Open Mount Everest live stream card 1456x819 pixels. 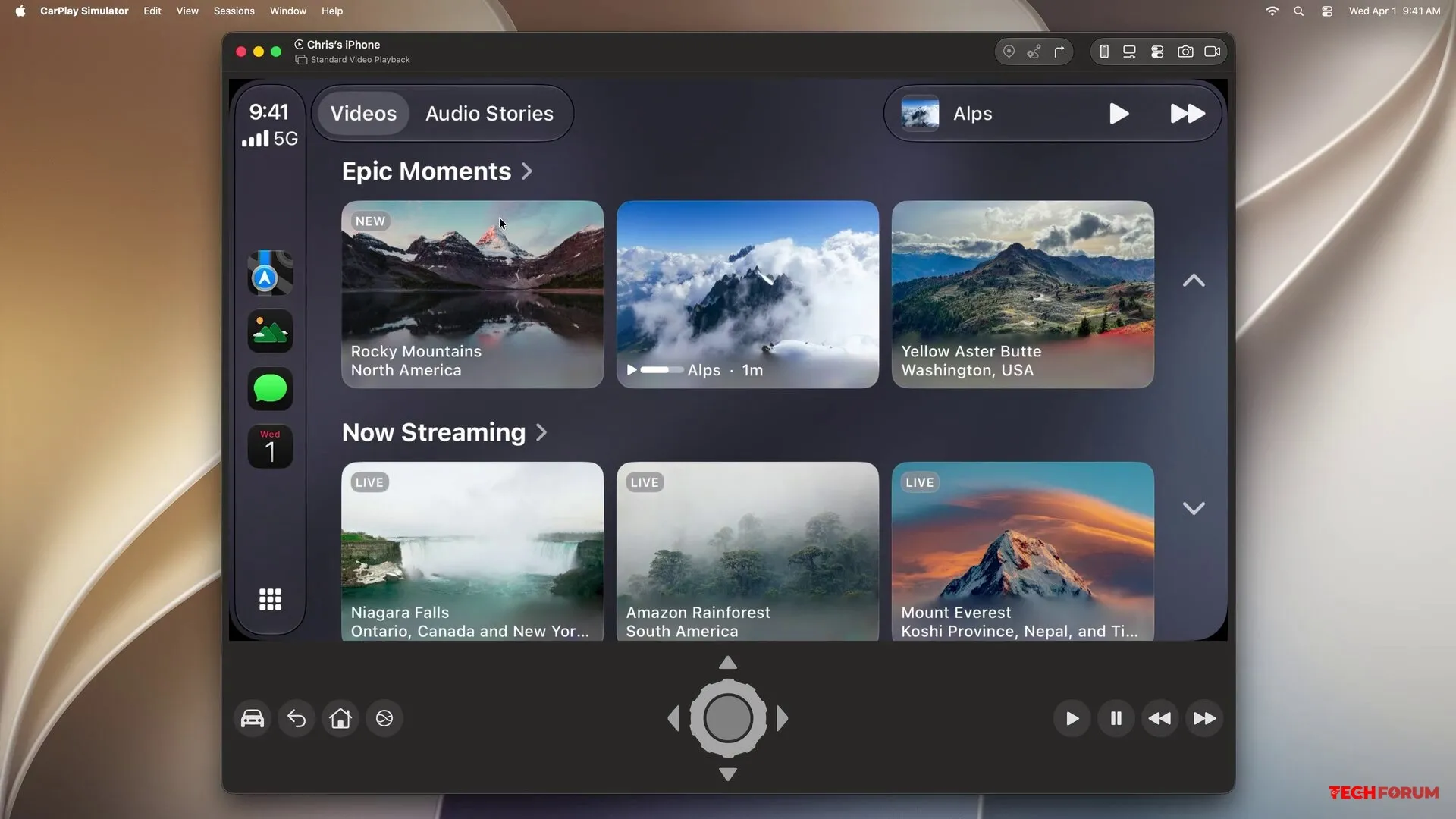pyautogui.click(x=1023, y=551)
